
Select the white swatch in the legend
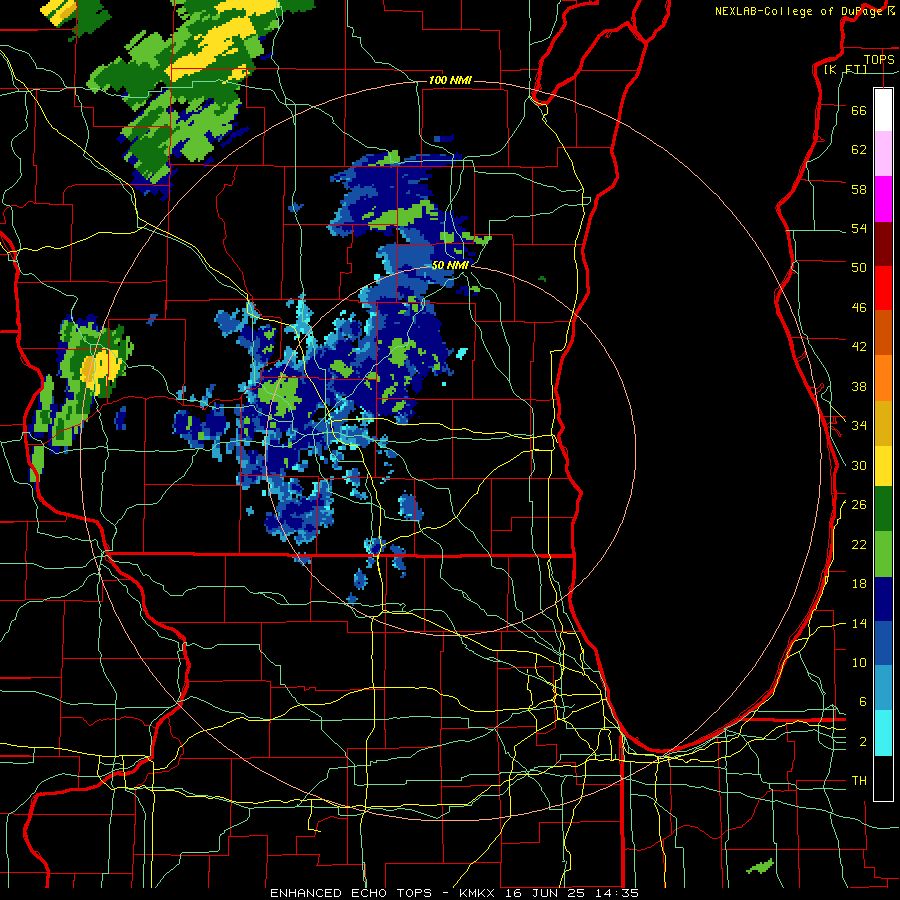883,110
